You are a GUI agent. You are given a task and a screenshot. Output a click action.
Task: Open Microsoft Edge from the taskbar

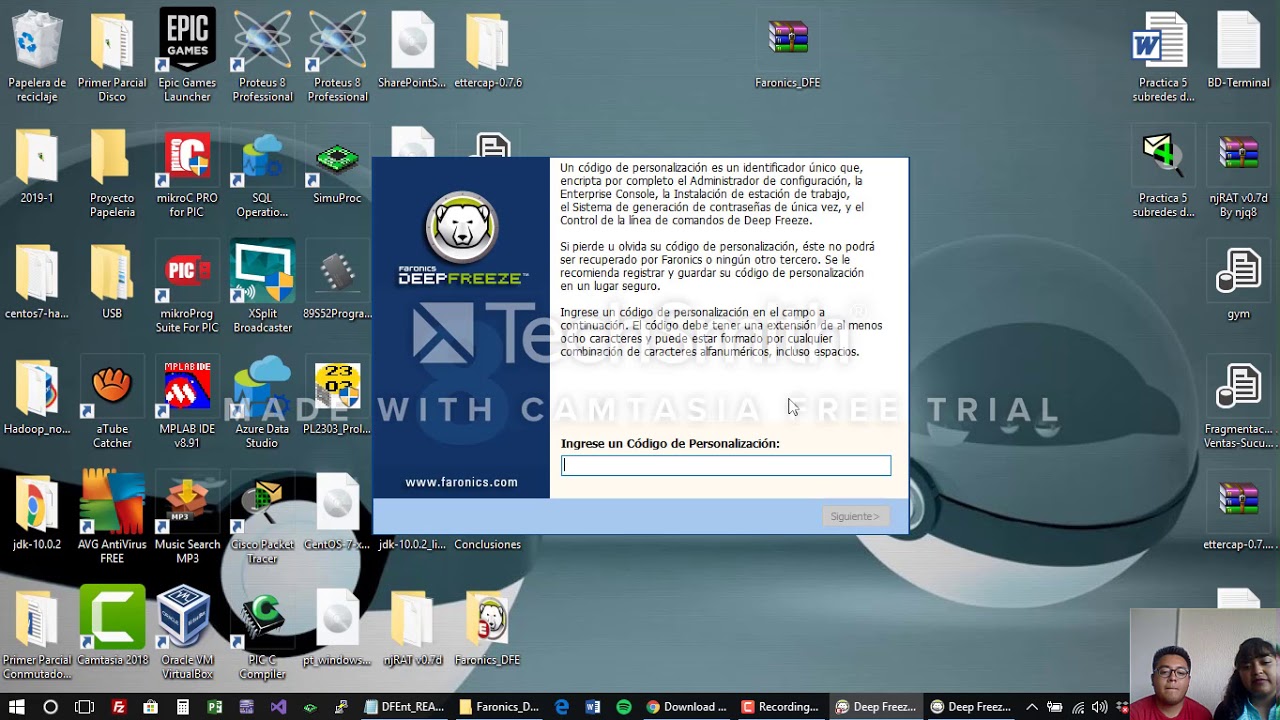pos(561,707)
